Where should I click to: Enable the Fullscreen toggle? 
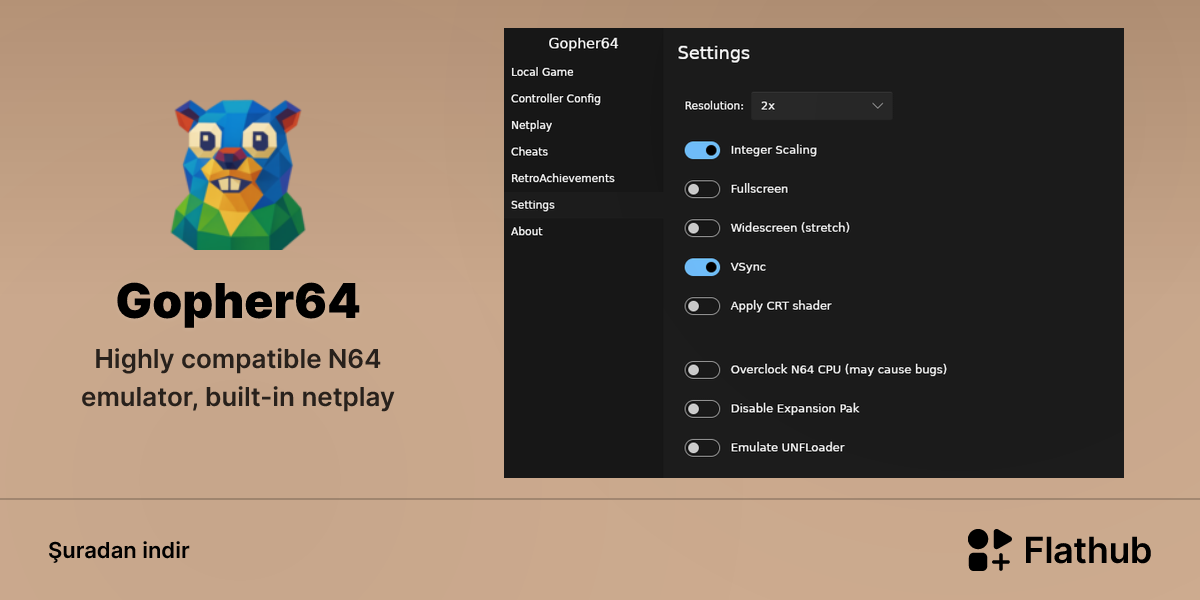point(702,189)
